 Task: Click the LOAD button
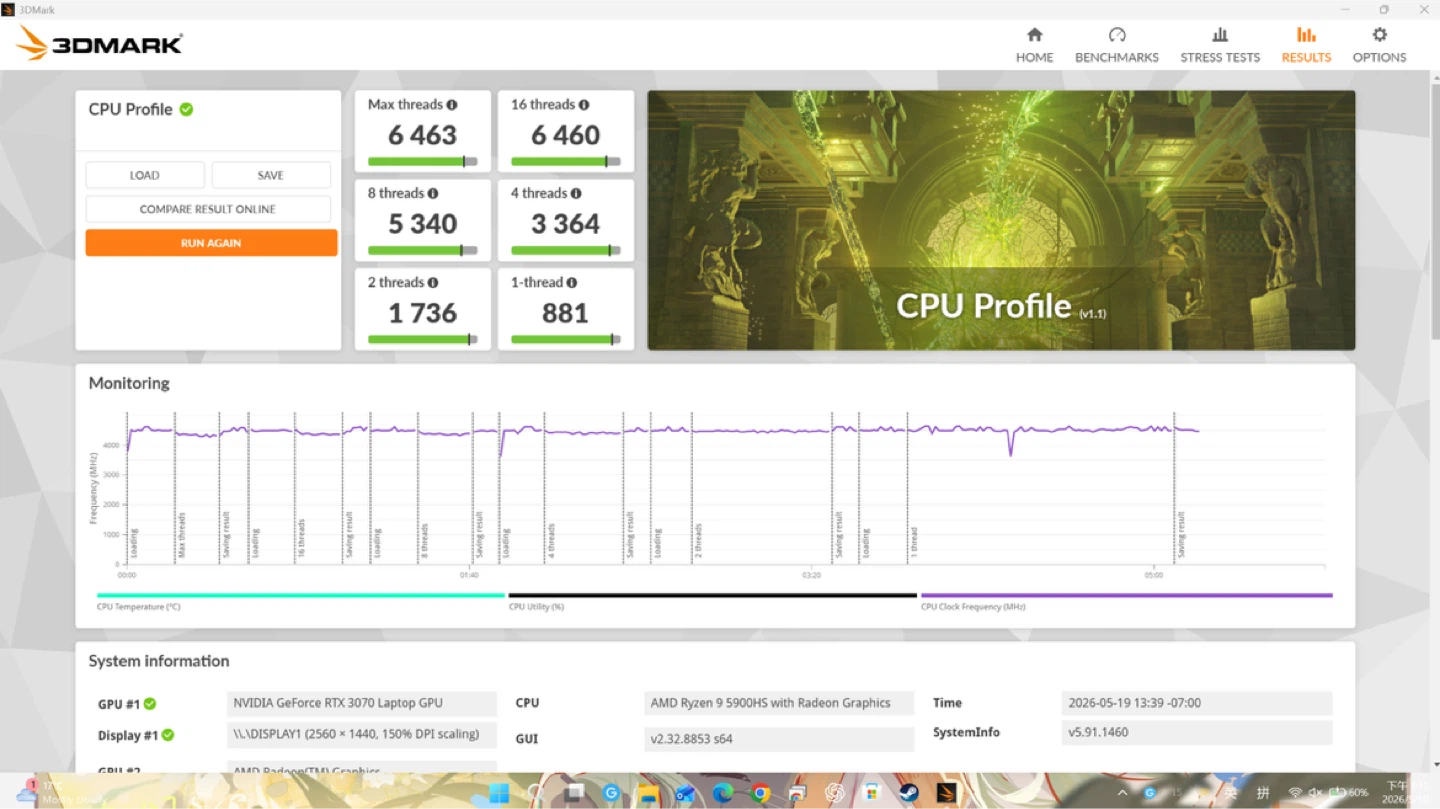click(x=145, y=175)
